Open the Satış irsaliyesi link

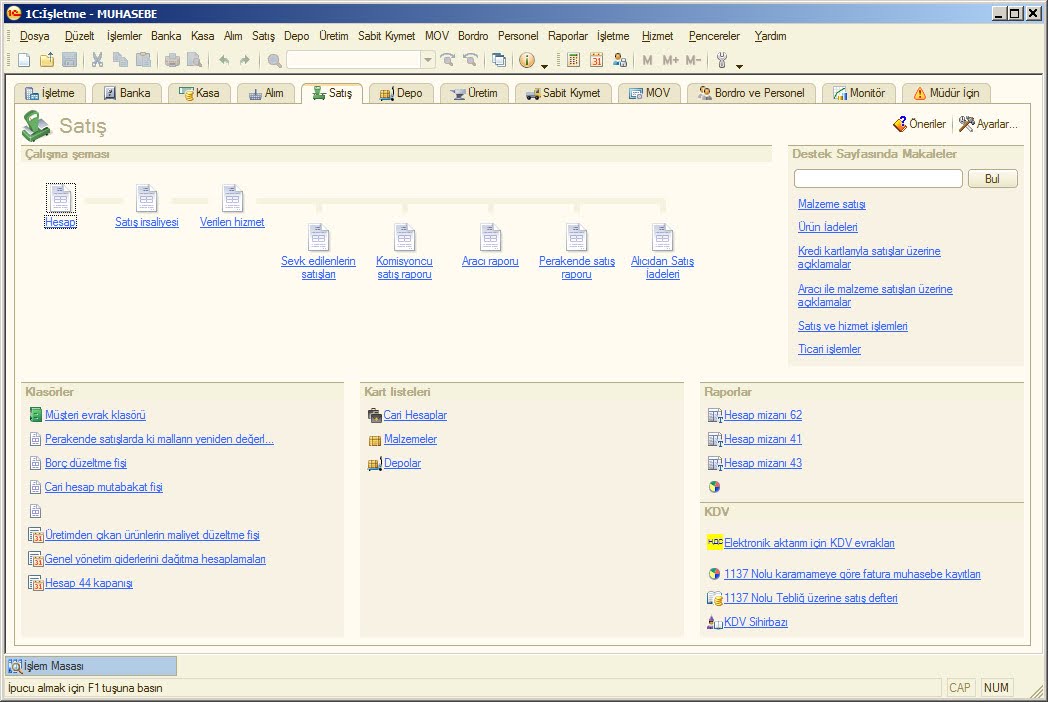coord(146,222)
